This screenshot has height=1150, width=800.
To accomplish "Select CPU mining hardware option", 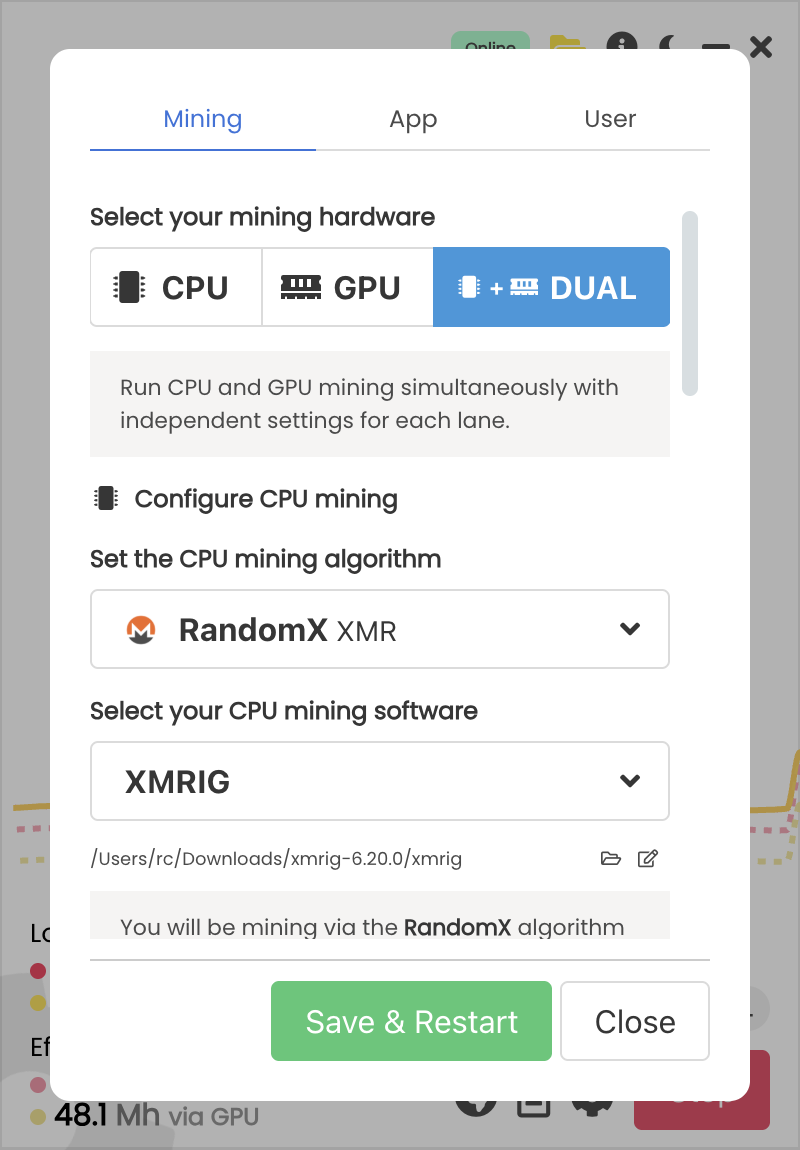I will tap(176, 287).
